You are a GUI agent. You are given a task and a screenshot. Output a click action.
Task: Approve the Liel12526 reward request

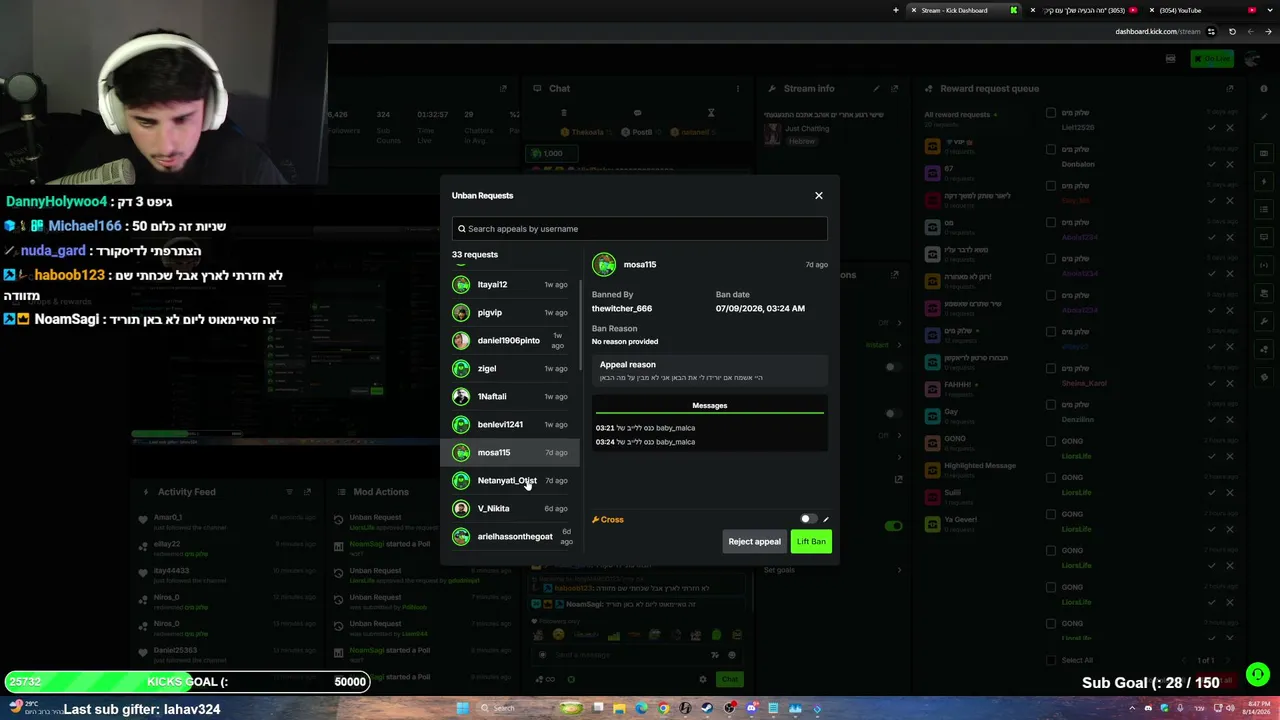pyautogui.click(x=1212, y=128)
